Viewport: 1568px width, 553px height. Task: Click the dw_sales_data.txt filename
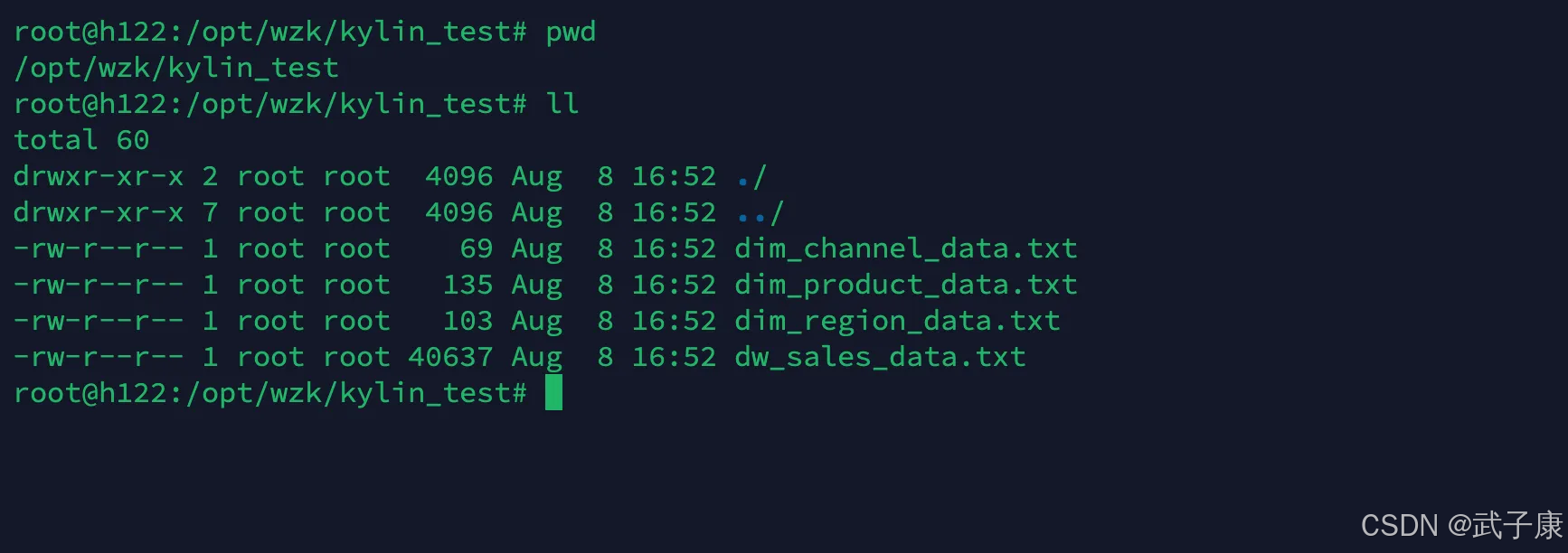tap(880, 357)
